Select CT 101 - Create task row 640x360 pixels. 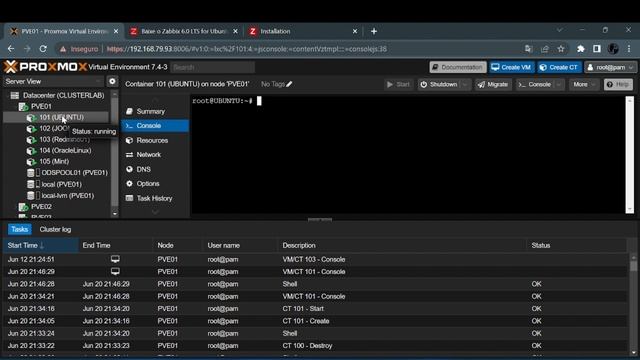(316, 321)
